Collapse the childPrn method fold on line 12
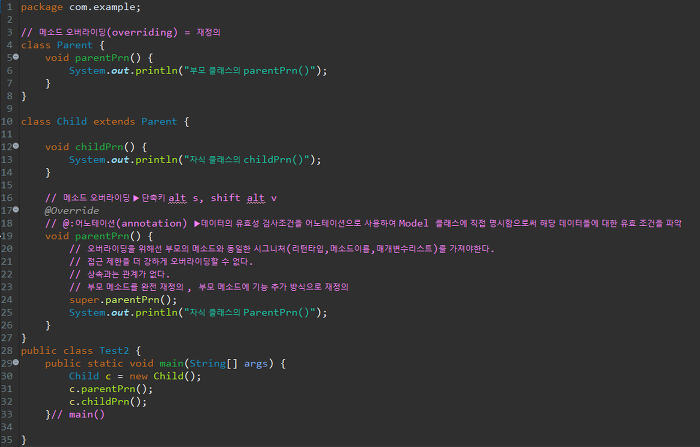Screen dimensions: 700x447 (16, 146)
